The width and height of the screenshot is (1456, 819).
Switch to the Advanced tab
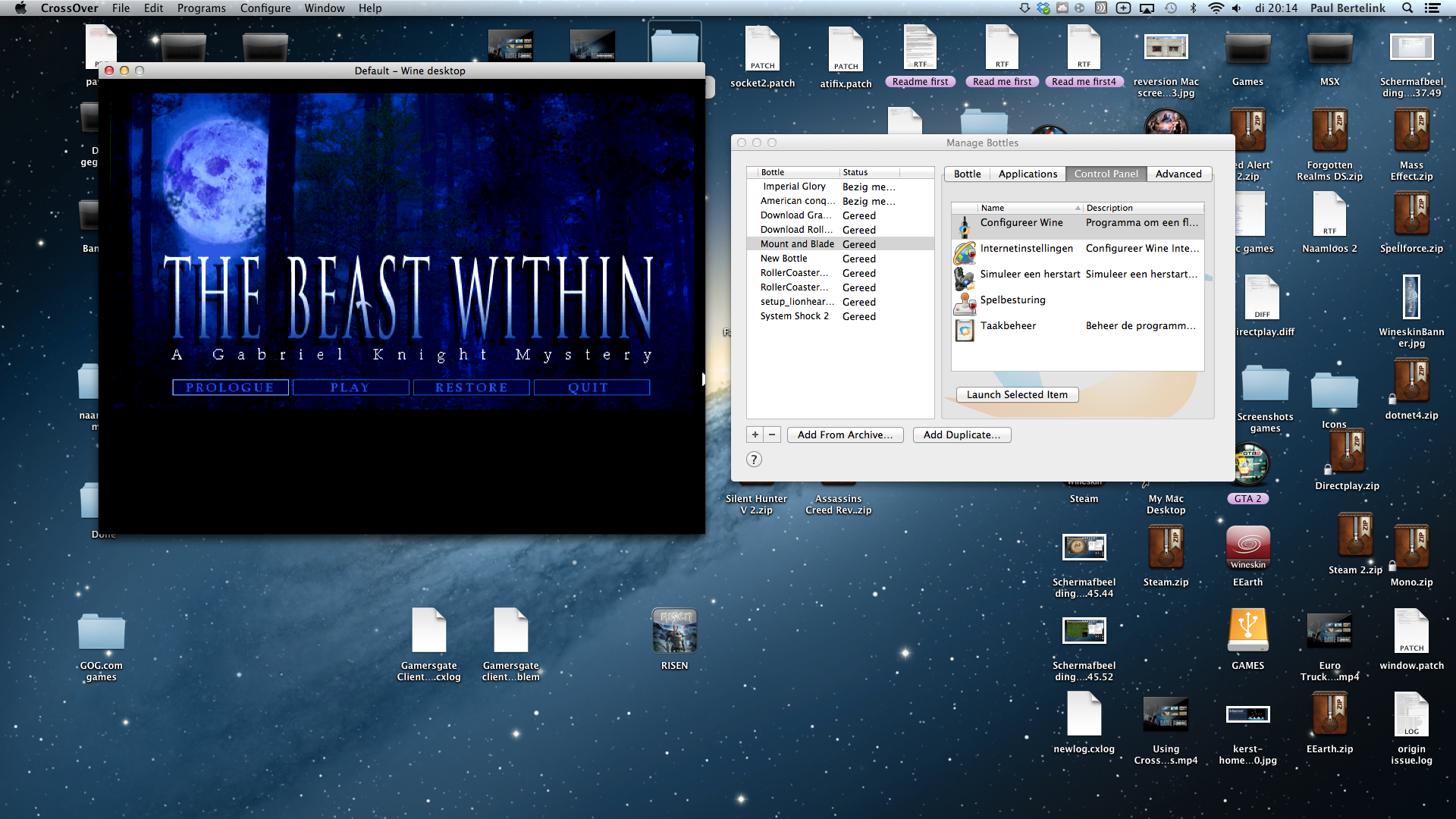[1178, 174]
